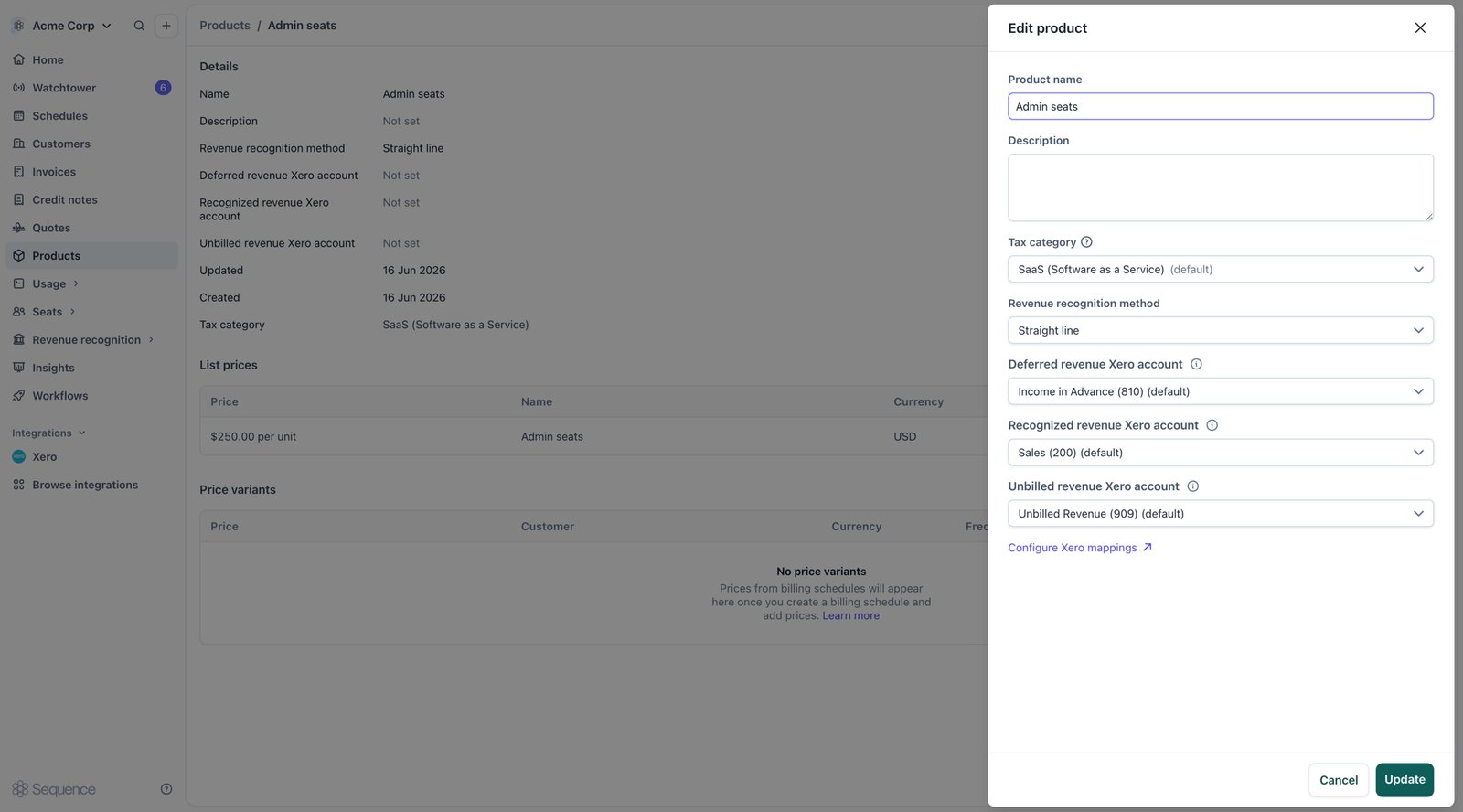Click the Quotes icon in sidebar
The height and width of the screenshot is (812, 1463).
[19, 228]
